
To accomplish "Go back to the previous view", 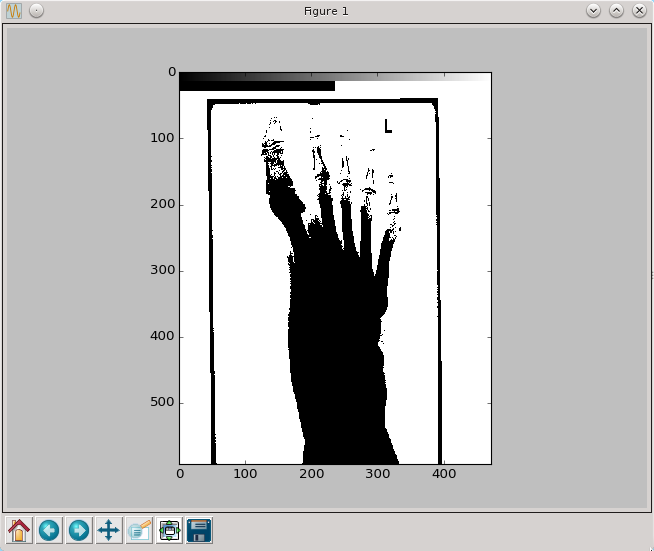I will (x=49, y=530).
